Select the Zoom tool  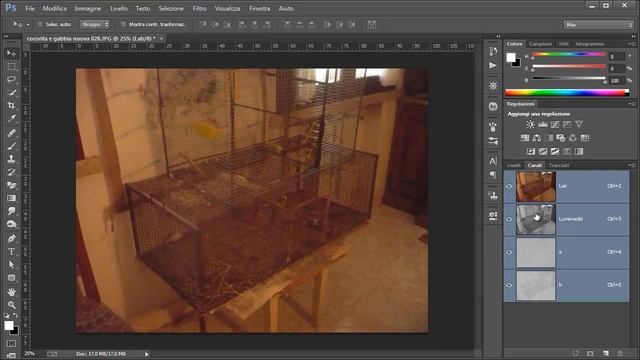[x=11, y=305]
